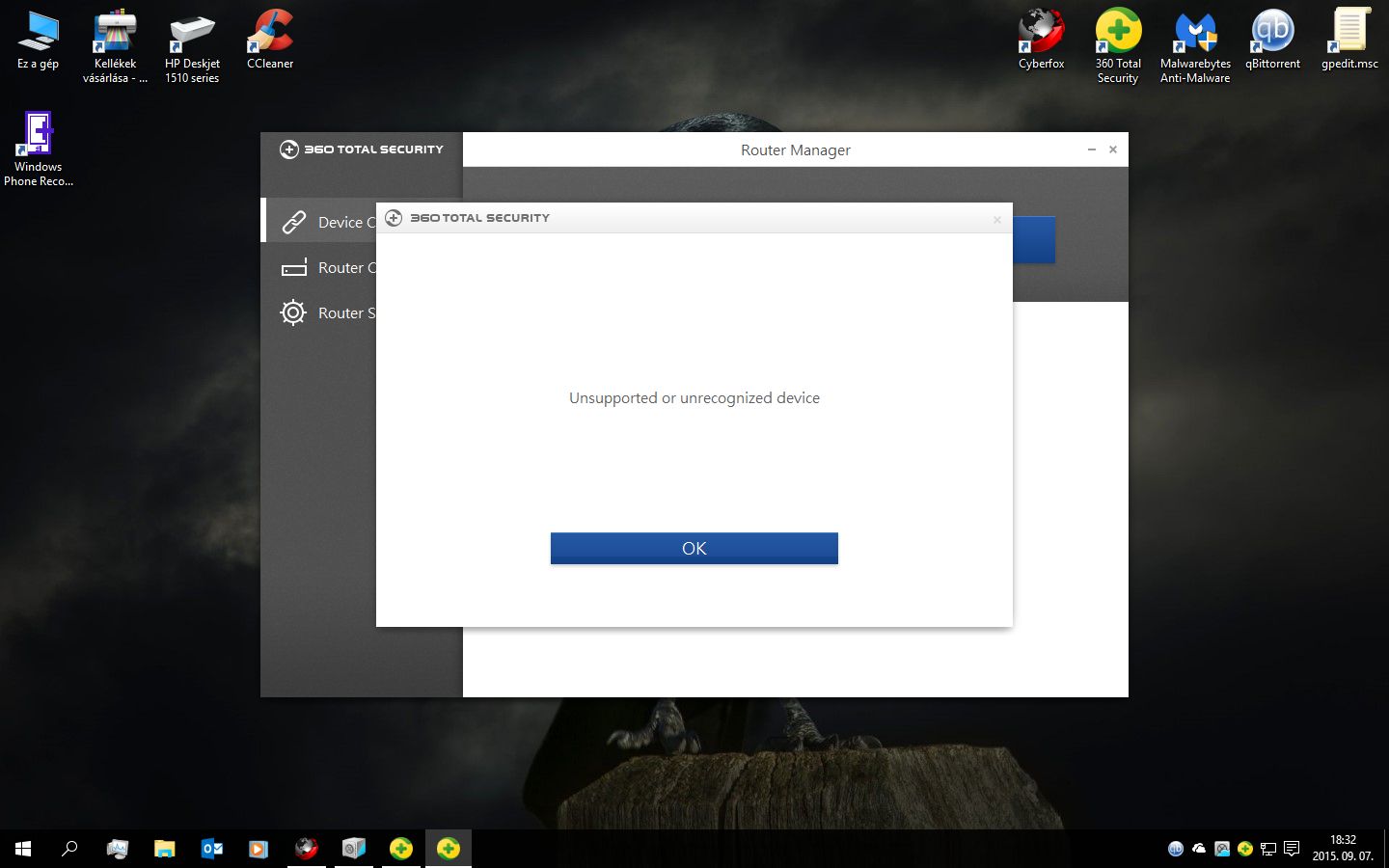
Task: Click the gear icon in the Router Manager sidebar
Action: [293, 312]
